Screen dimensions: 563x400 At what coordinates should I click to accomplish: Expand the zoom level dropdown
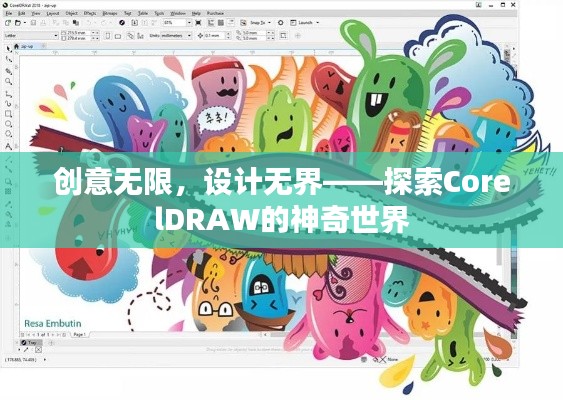(189, 23)
